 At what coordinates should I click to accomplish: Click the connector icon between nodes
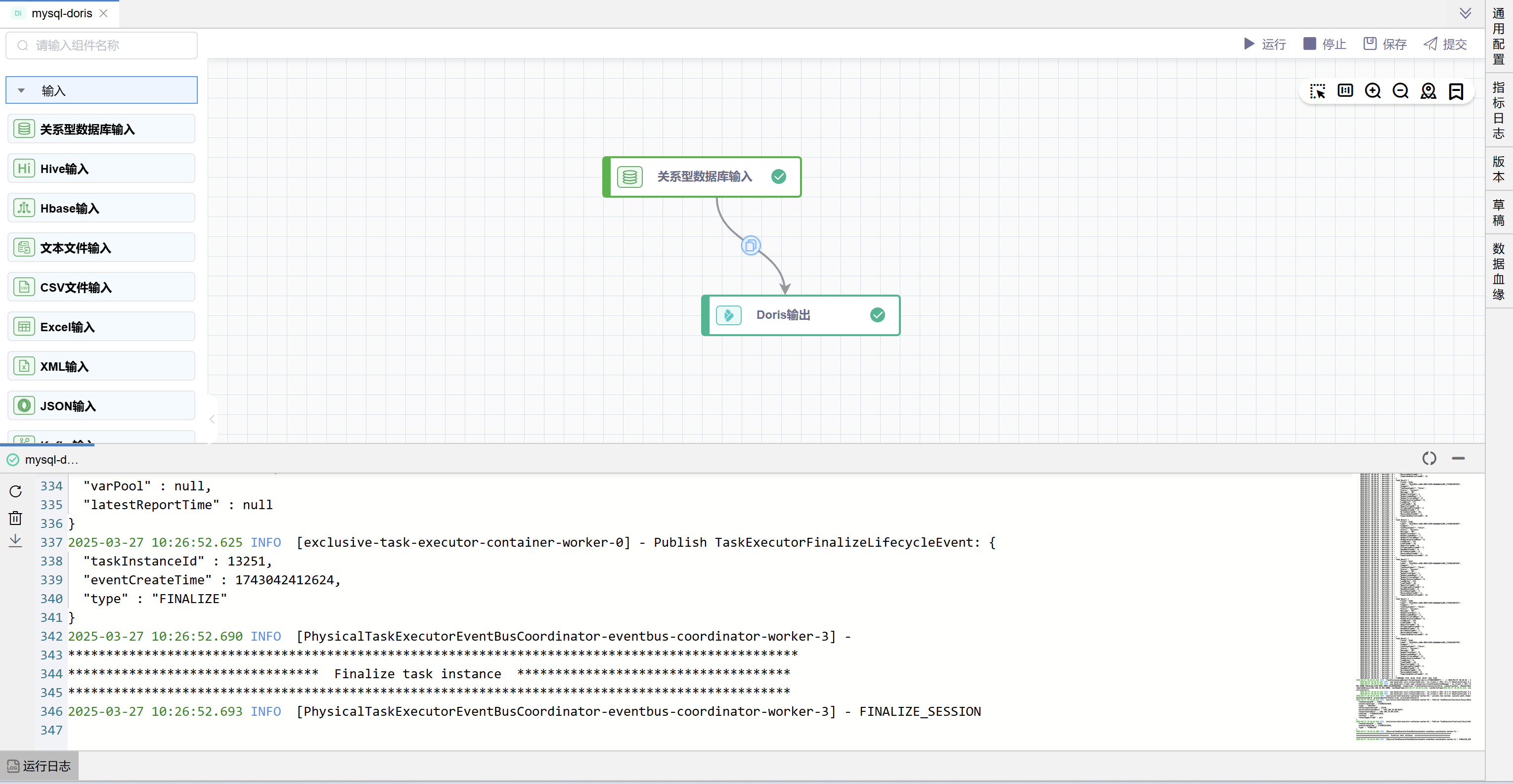coord(751,246)
